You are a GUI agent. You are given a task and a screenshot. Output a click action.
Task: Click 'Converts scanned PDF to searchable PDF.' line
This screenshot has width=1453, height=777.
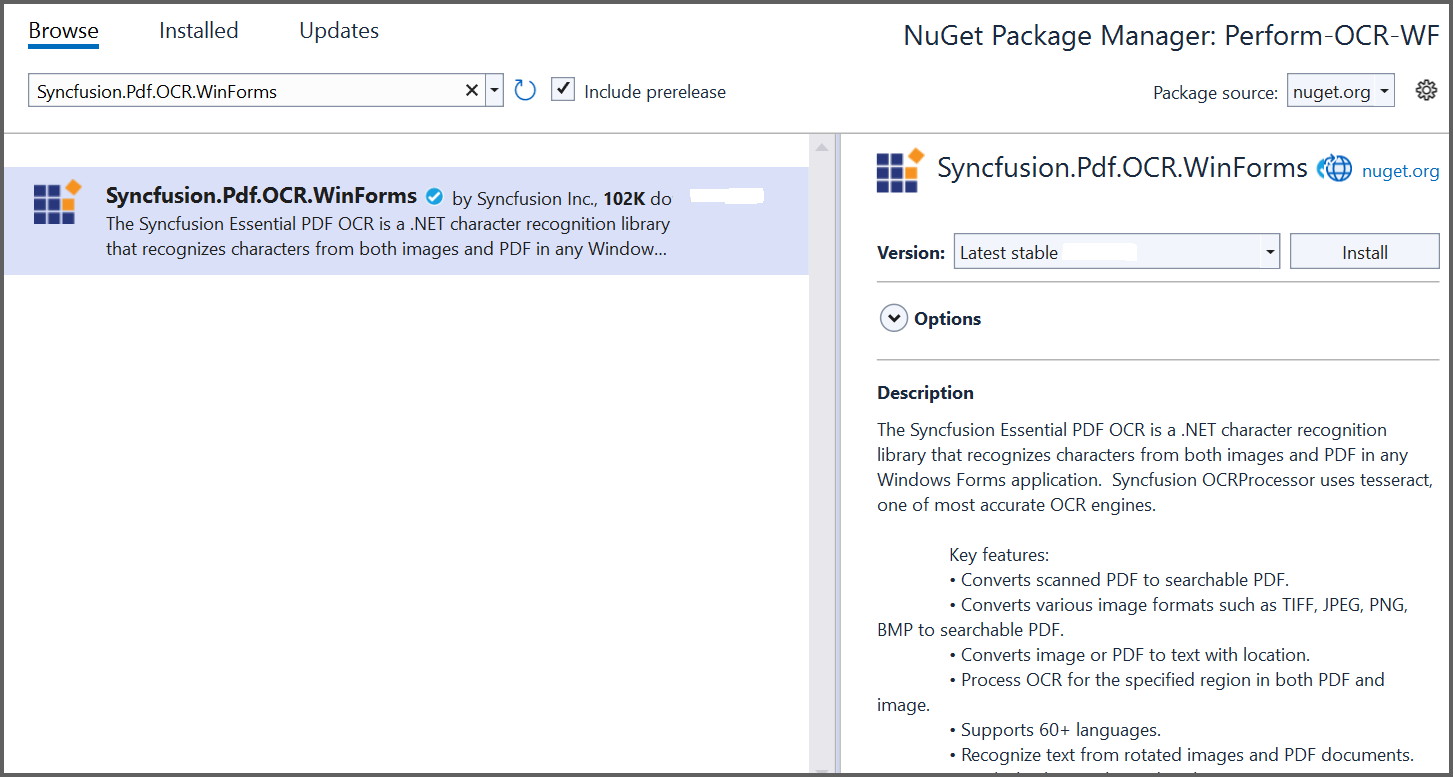pos(1119,580)
